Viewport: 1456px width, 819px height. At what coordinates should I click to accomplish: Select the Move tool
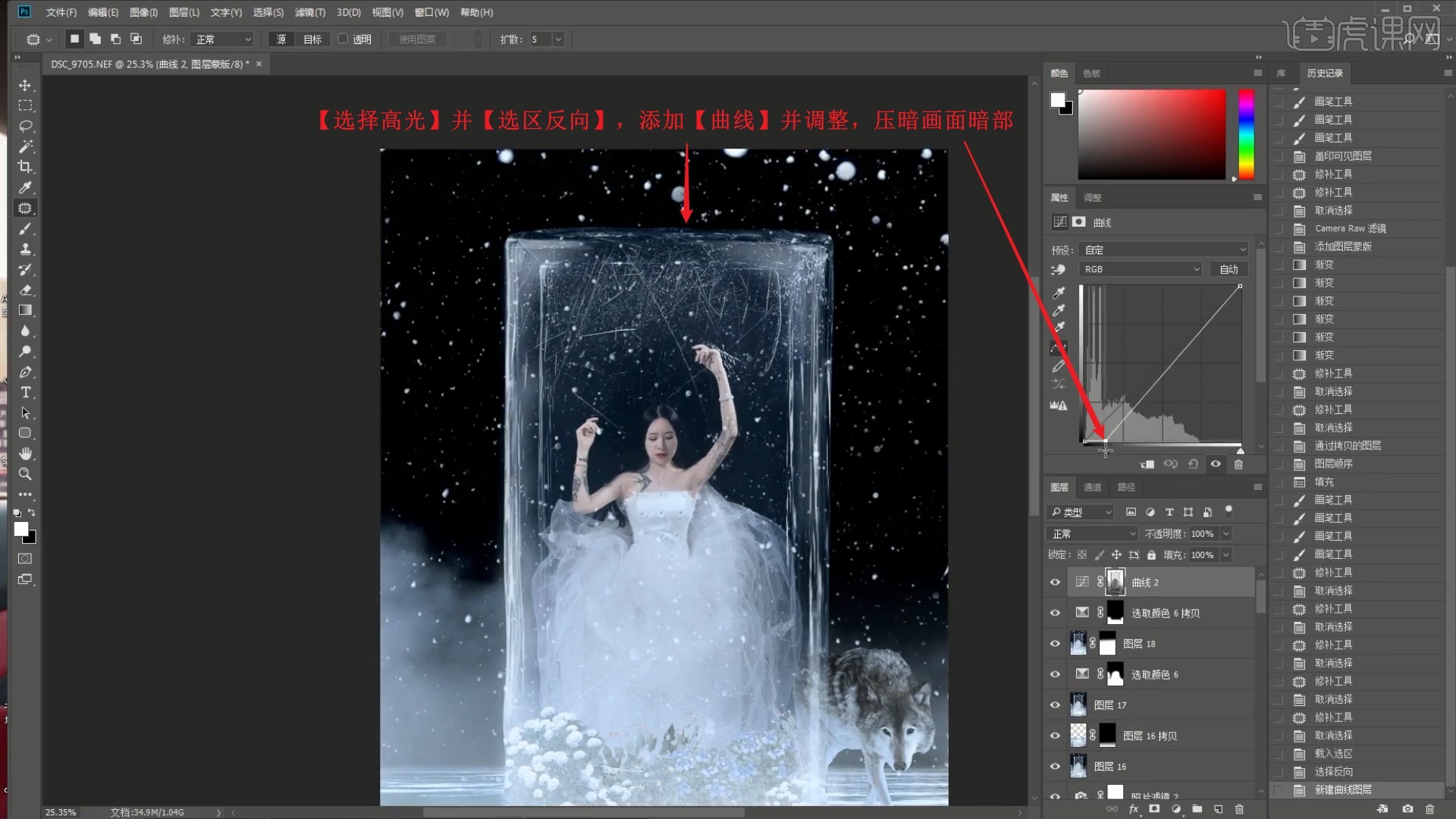point(25,85)
